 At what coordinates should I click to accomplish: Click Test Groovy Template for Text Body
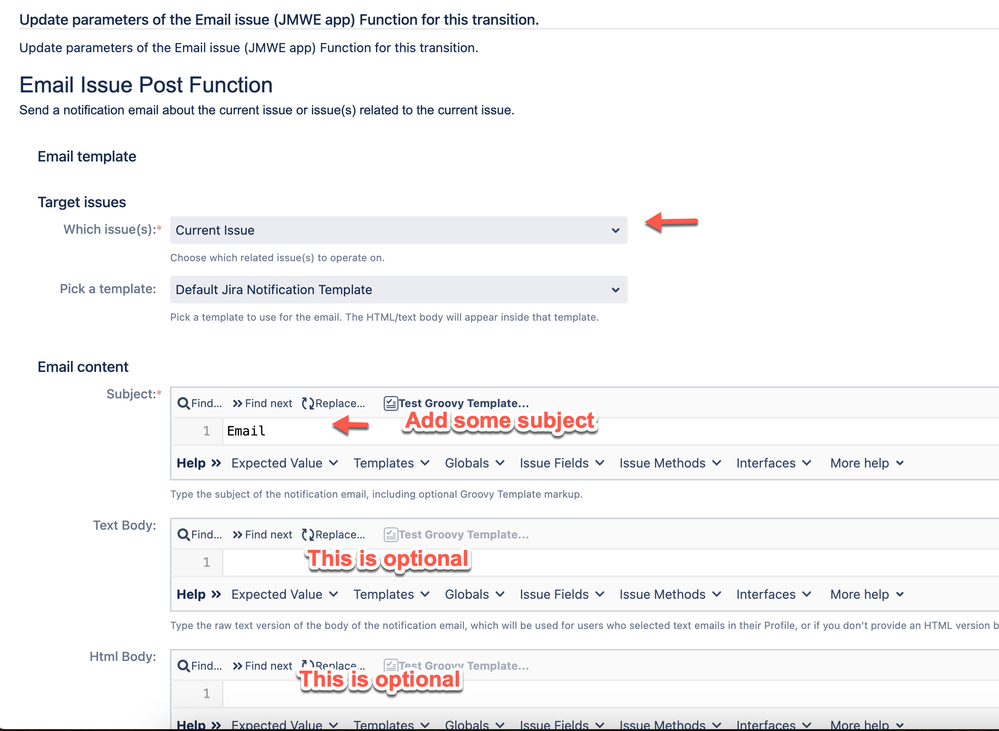(x=456, y=535)
